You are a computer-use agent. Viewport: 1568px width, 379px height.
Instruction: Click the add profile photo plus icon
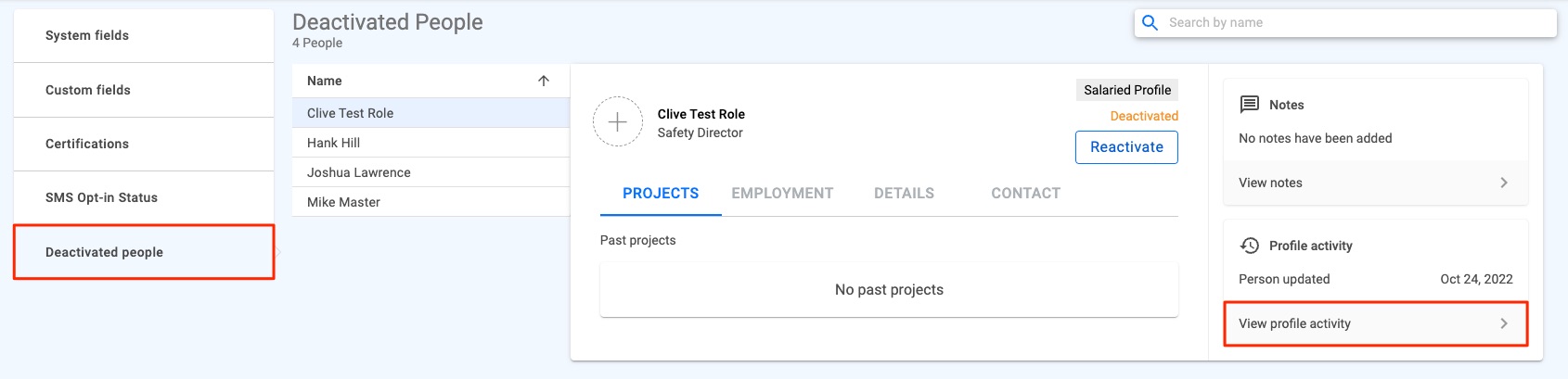click(x=618, y=122)
